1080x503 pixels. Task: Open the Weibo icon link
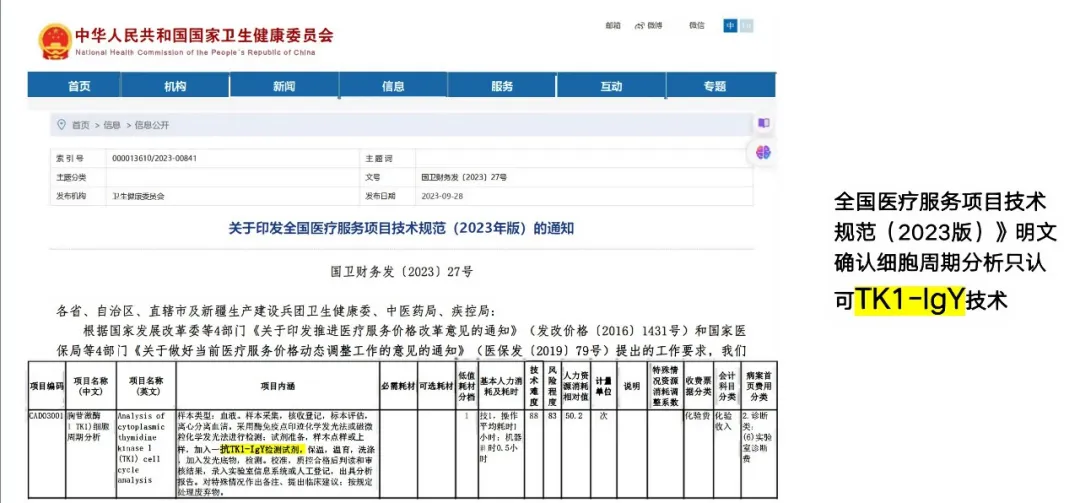click(639, 26)
